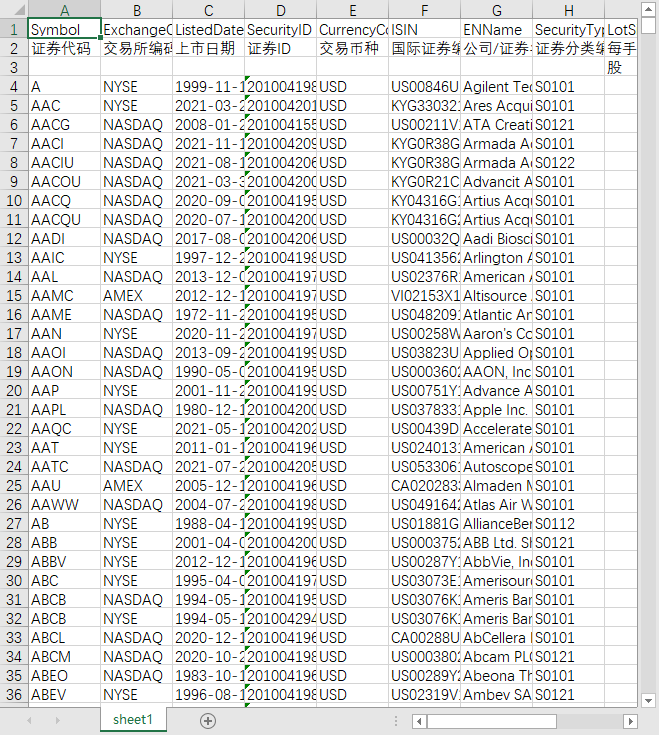Click the horizontal scrollbar thumb
This screenshot has width=659, height=735.
492,721
